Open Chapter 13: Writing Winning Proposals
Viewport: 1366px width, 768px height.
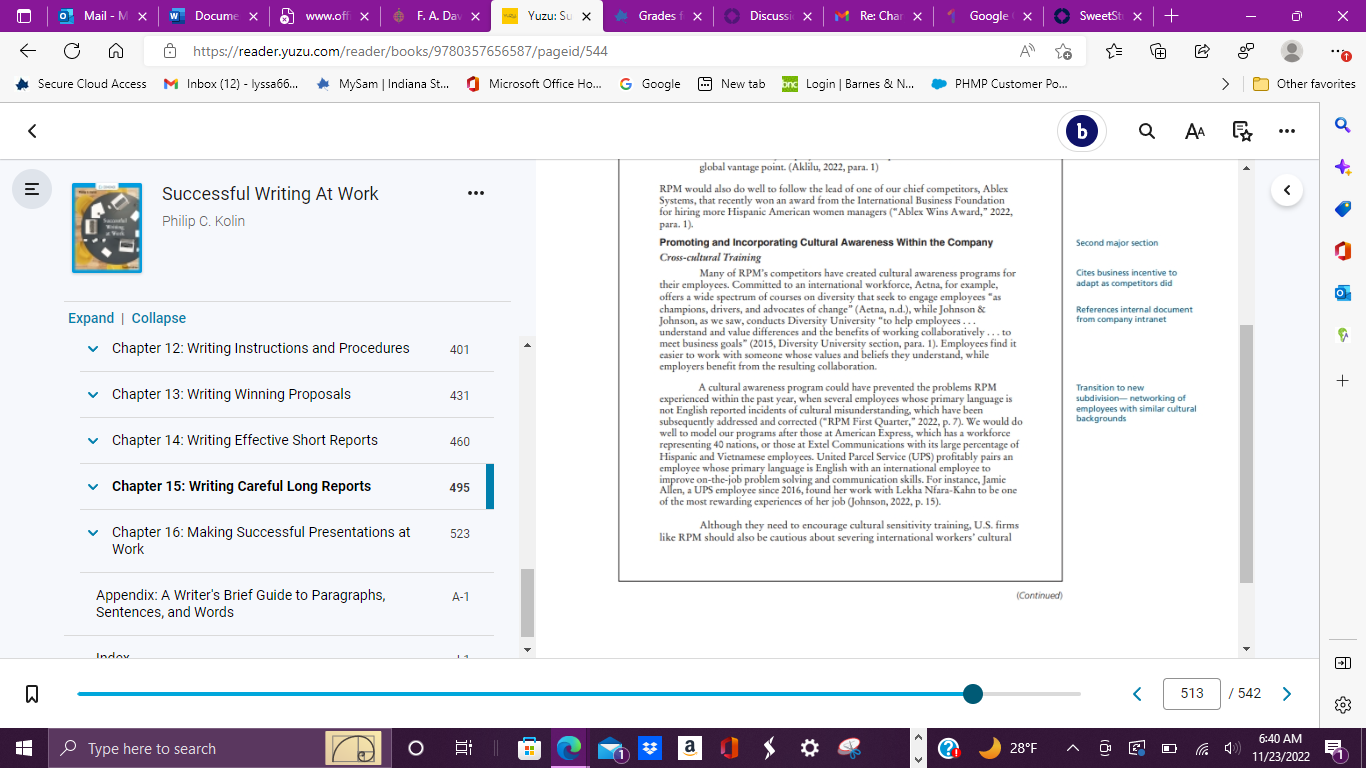[232, 394]
